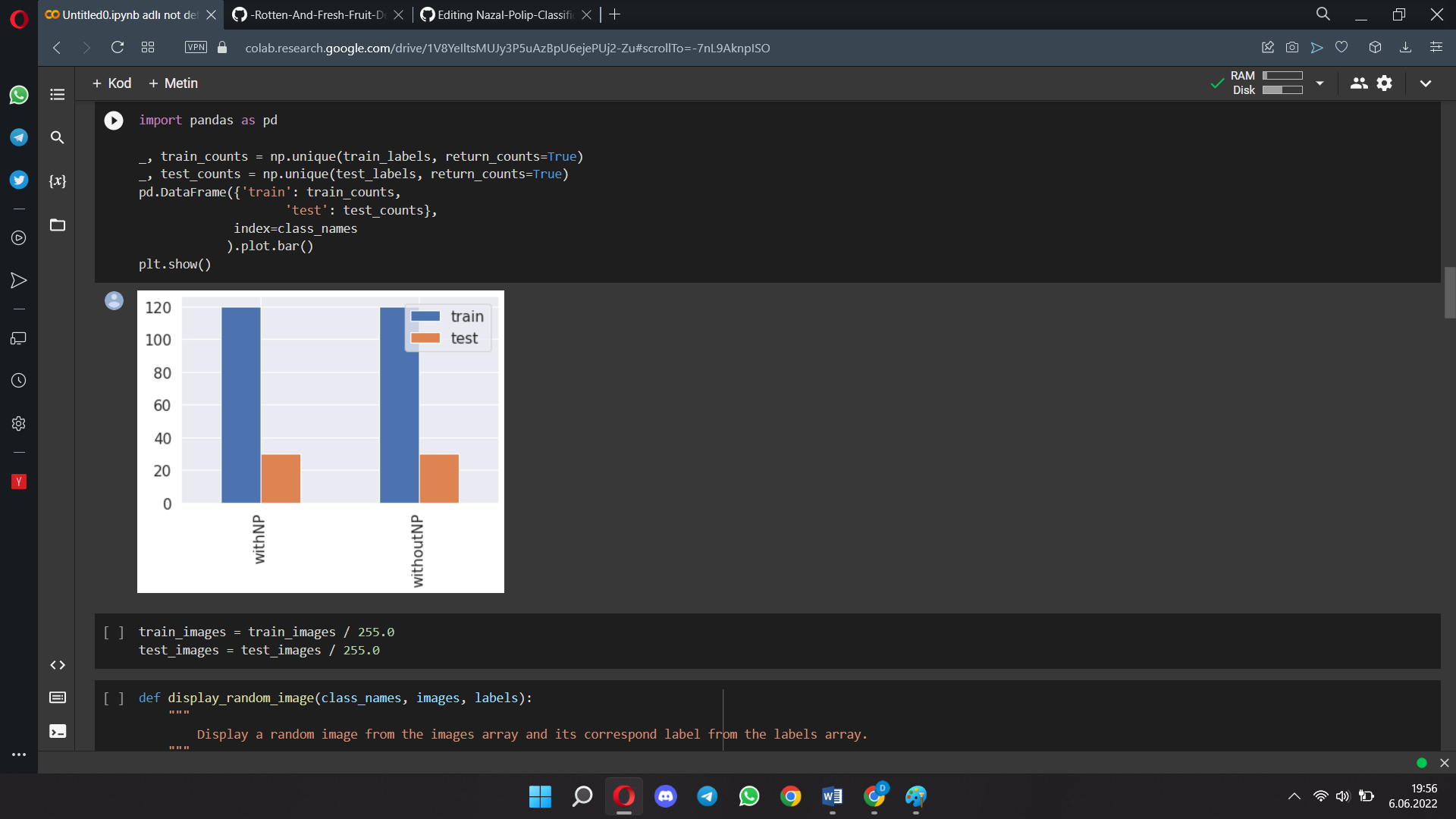Open the Share collaborators button
1456x819 pixels.
pyautogui.click(x=1359, y=83)
